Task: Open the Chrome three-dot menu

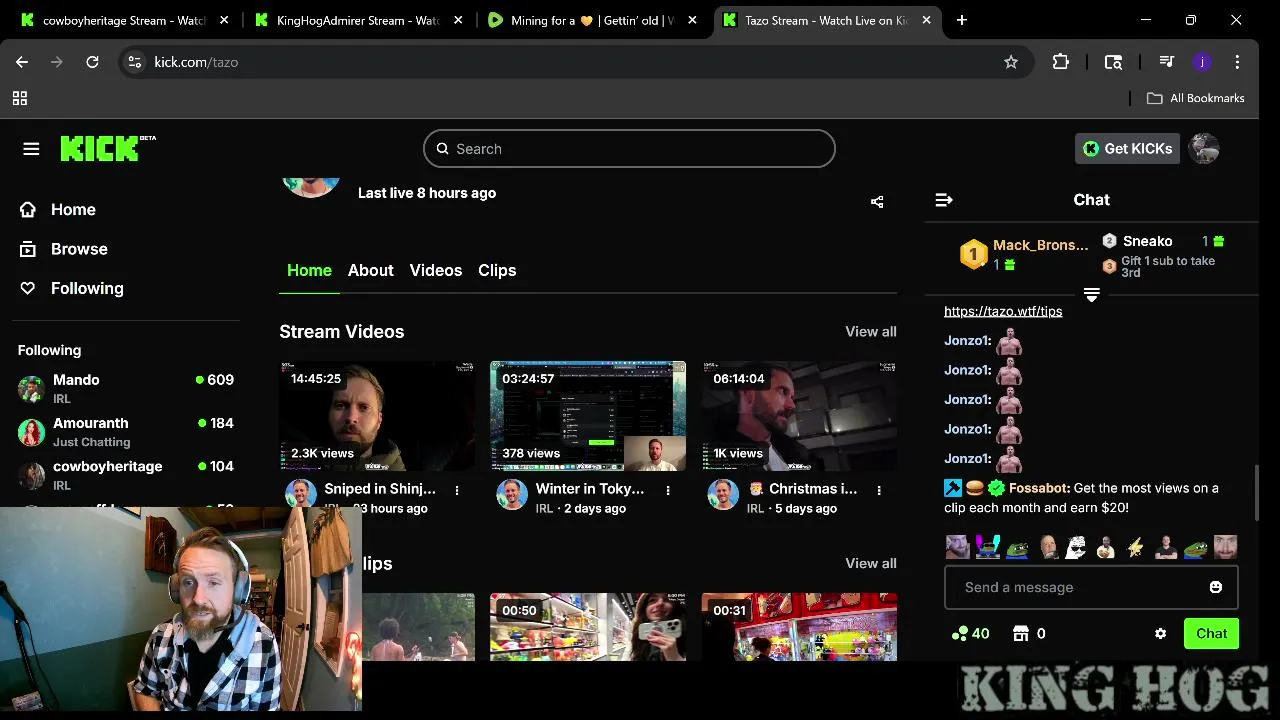Action: point(1238,62)
